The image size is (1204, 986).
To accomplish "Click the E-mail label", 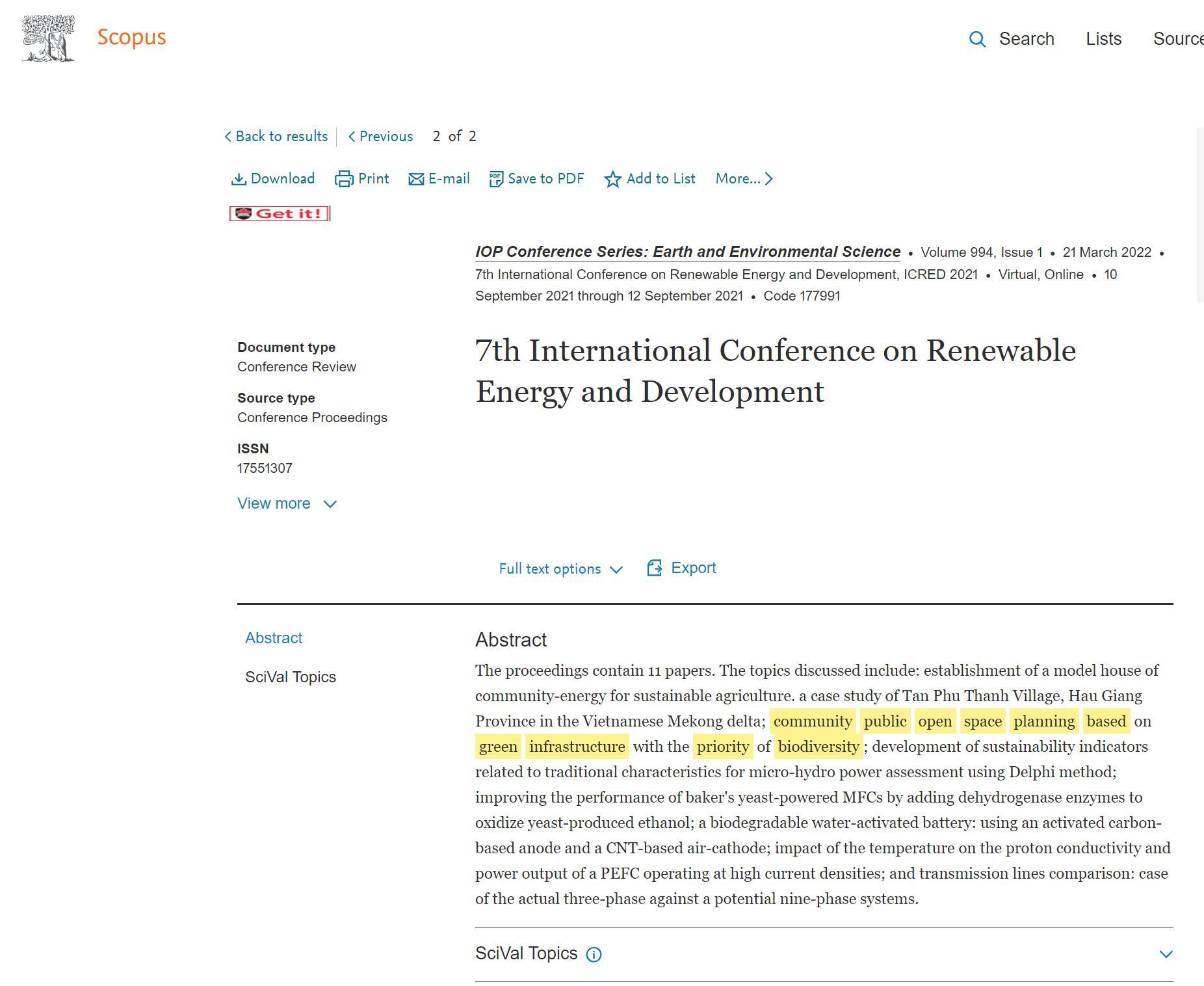I will [x=449, y=178].
